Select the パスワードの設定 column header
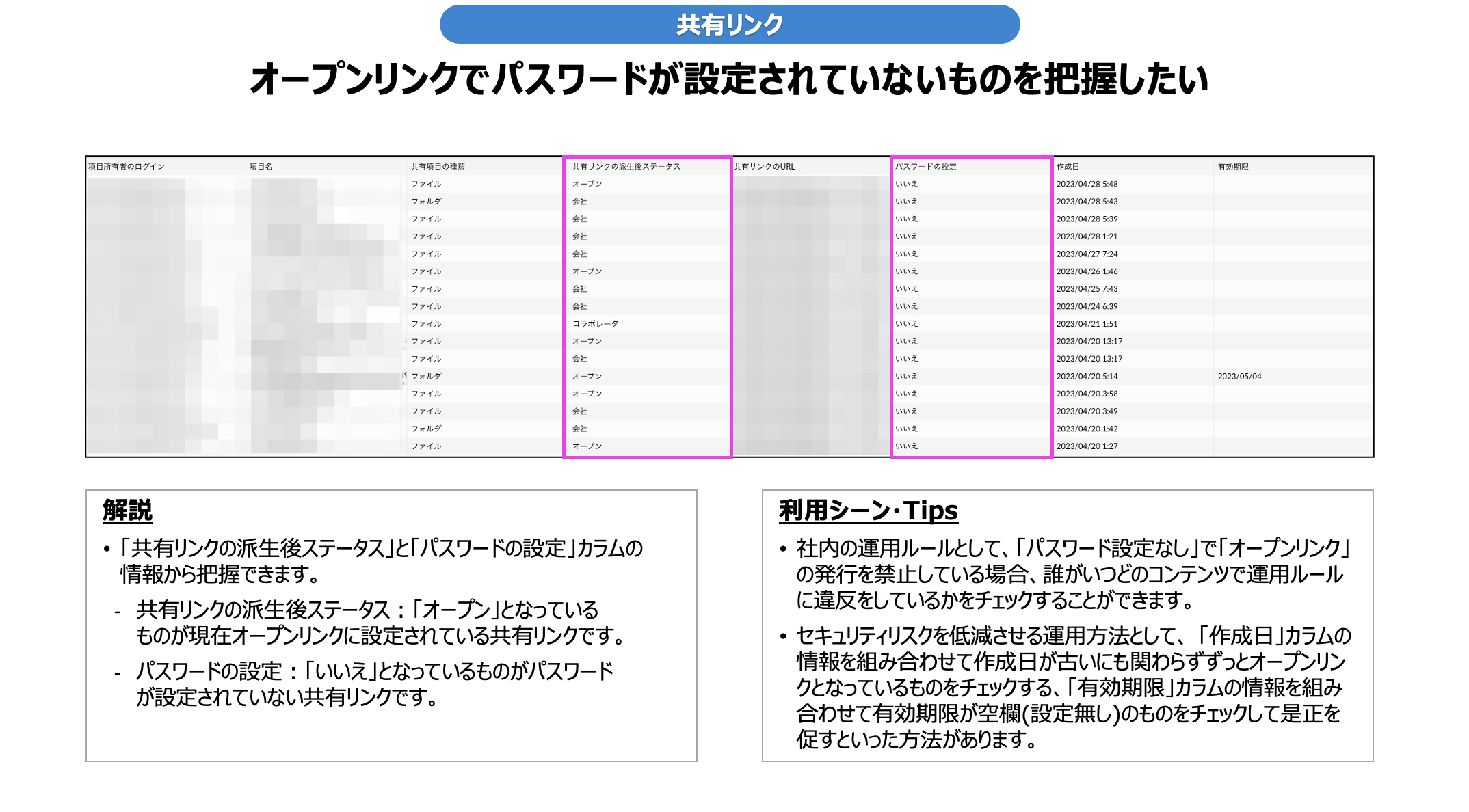 tap(925, 167)
